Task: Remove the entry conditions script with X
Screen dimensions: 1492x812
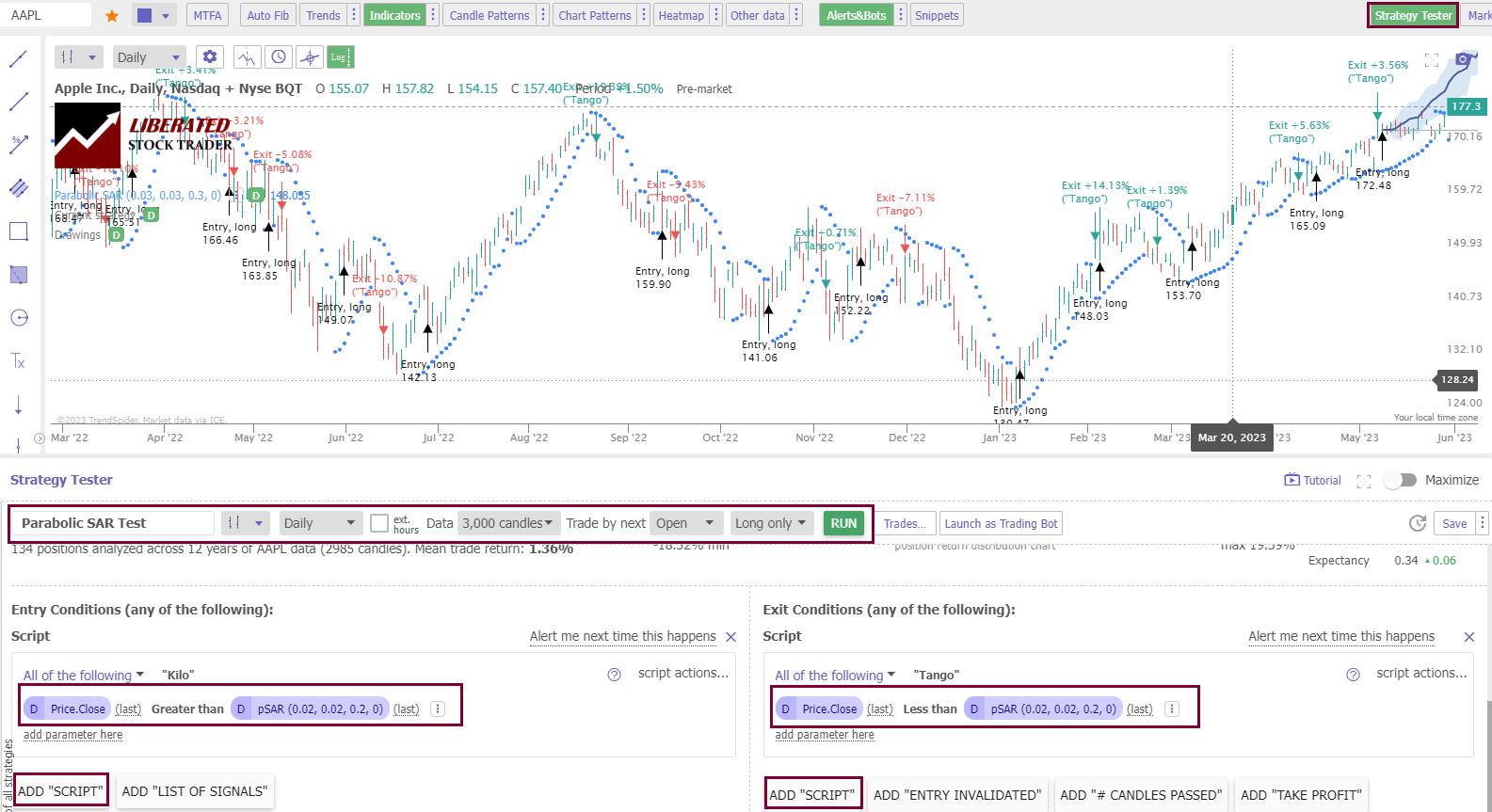Action: (730, 637)
